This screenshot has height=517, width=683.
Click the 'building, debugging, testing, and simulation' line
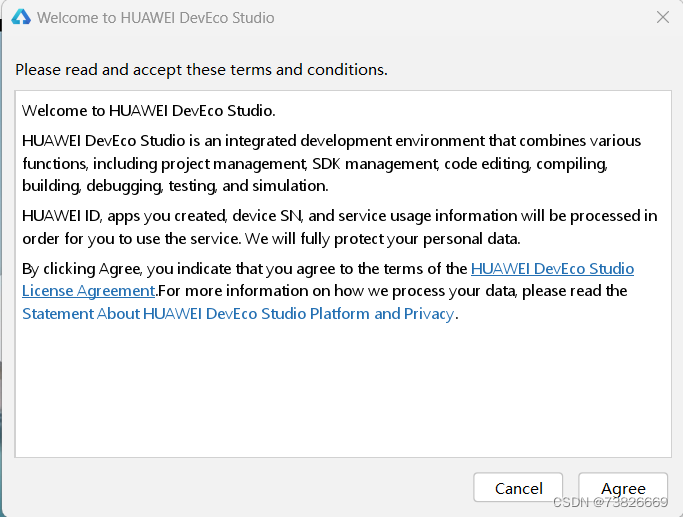click(x=174, y=186)
